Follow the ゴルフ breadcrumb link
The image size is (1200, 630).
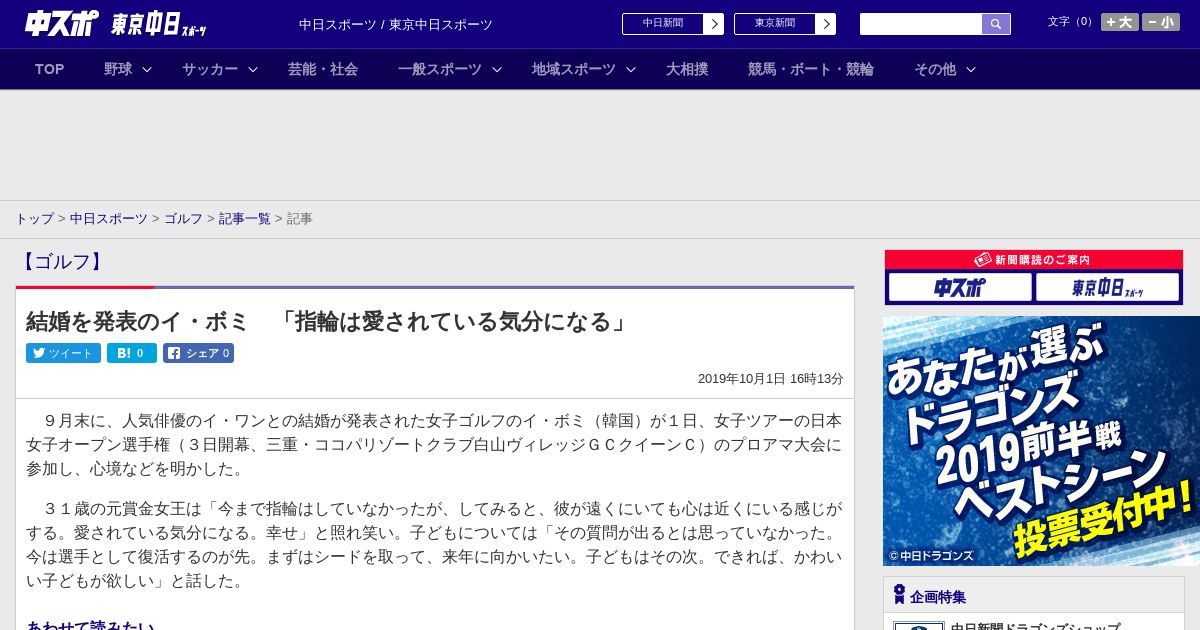(x=183, y=218)
